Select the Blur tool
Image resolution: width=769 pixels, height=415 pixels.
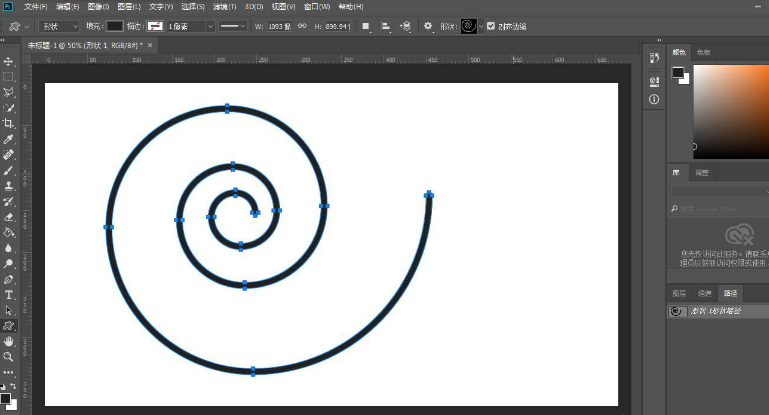point(8,248)
